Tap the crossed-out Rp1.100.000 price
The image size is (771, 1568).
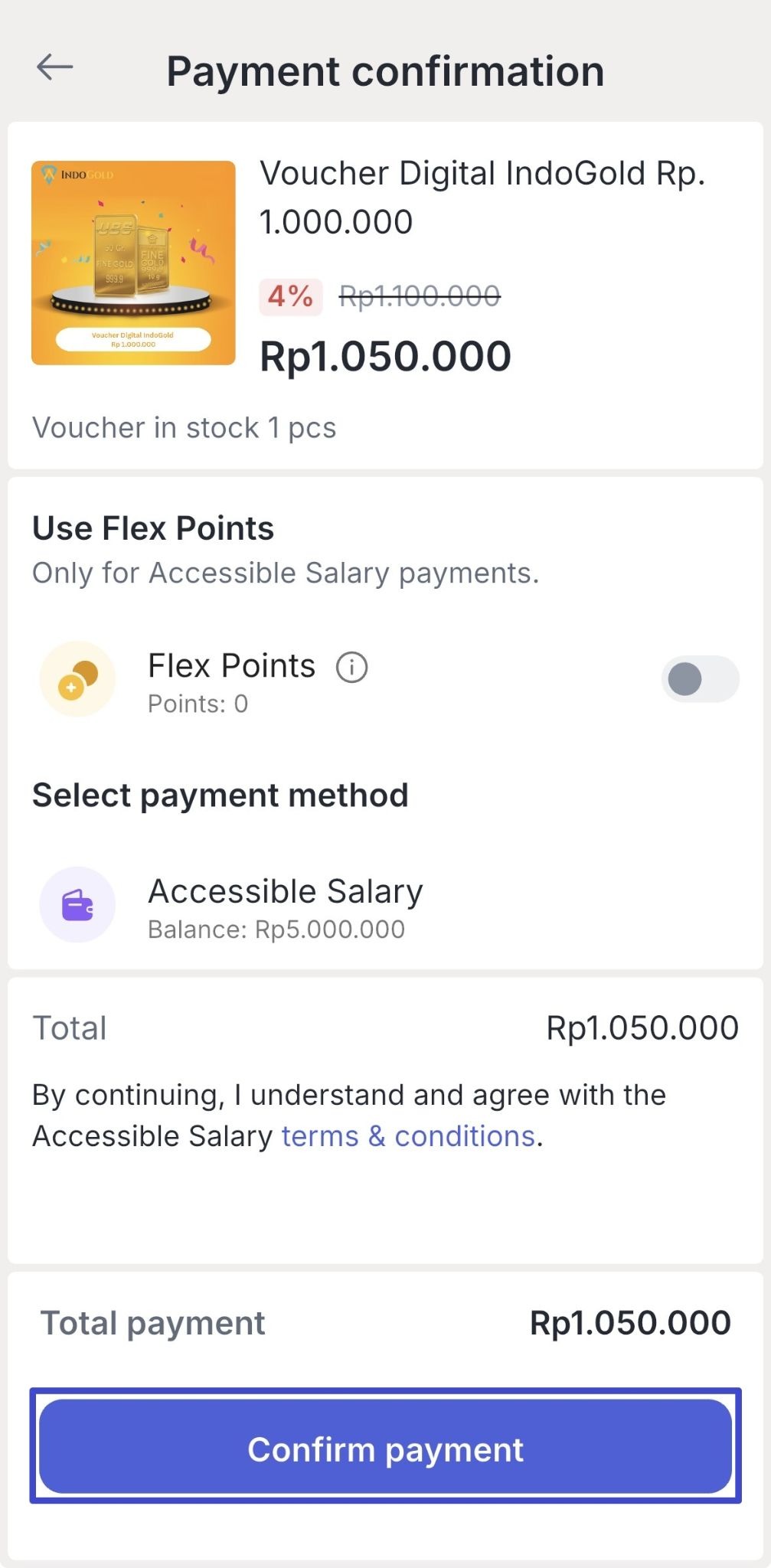[420, 296]
